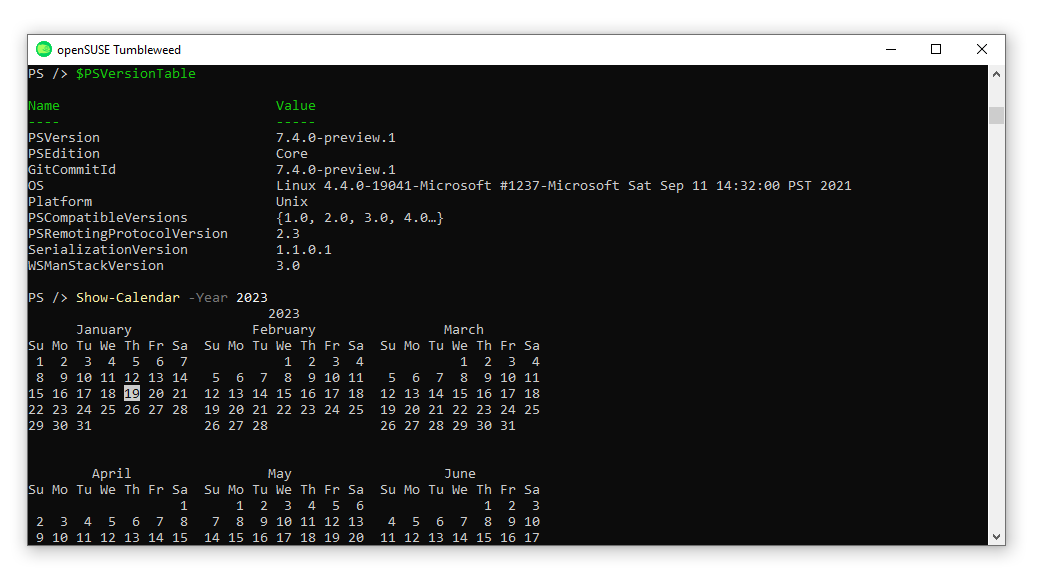The width and height of the screenshot is (1053, 584).
Task: Select the highlighted date 19 in January
Action: point(131,393)
